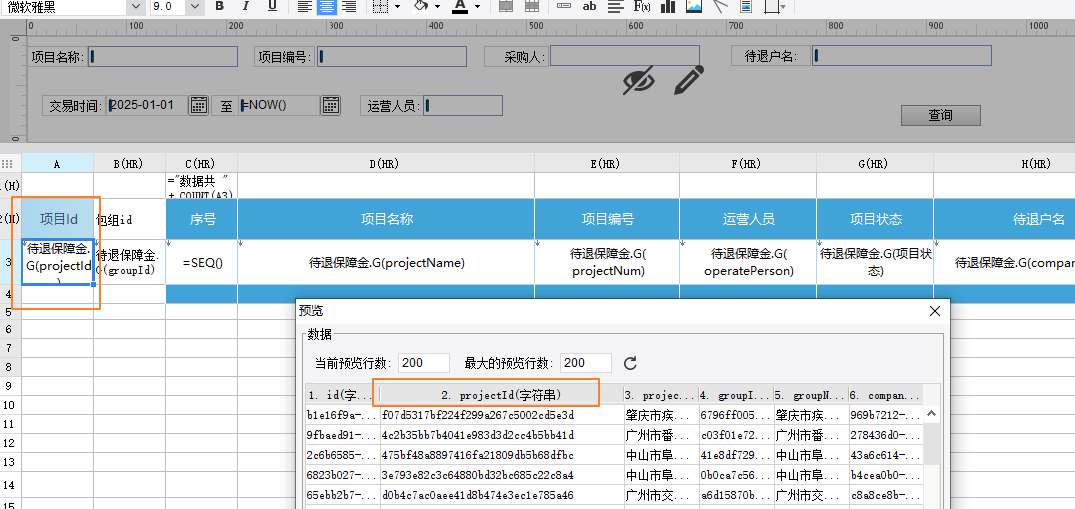
Task: Click the cell border style icon
Action: 381,6
